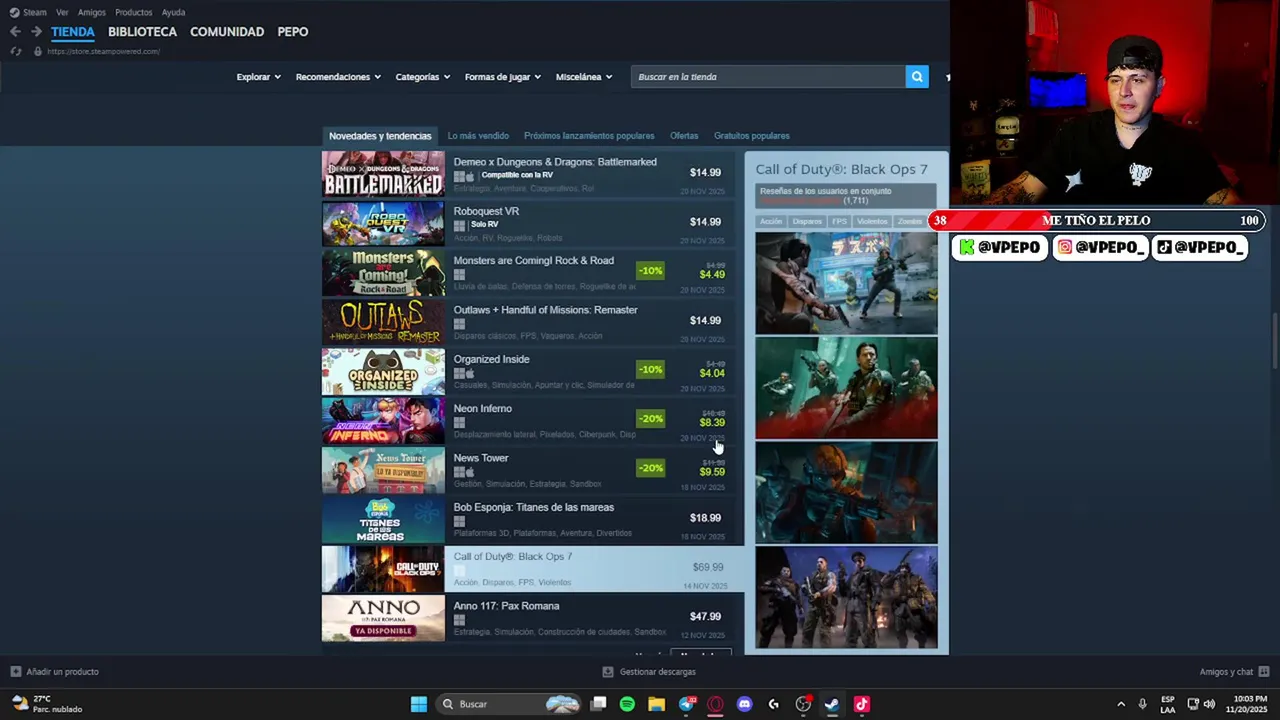Click the first Black Ops 7 preview screenshot
The height and width of the screenshot is (720, 1280).
pos(846,283)
